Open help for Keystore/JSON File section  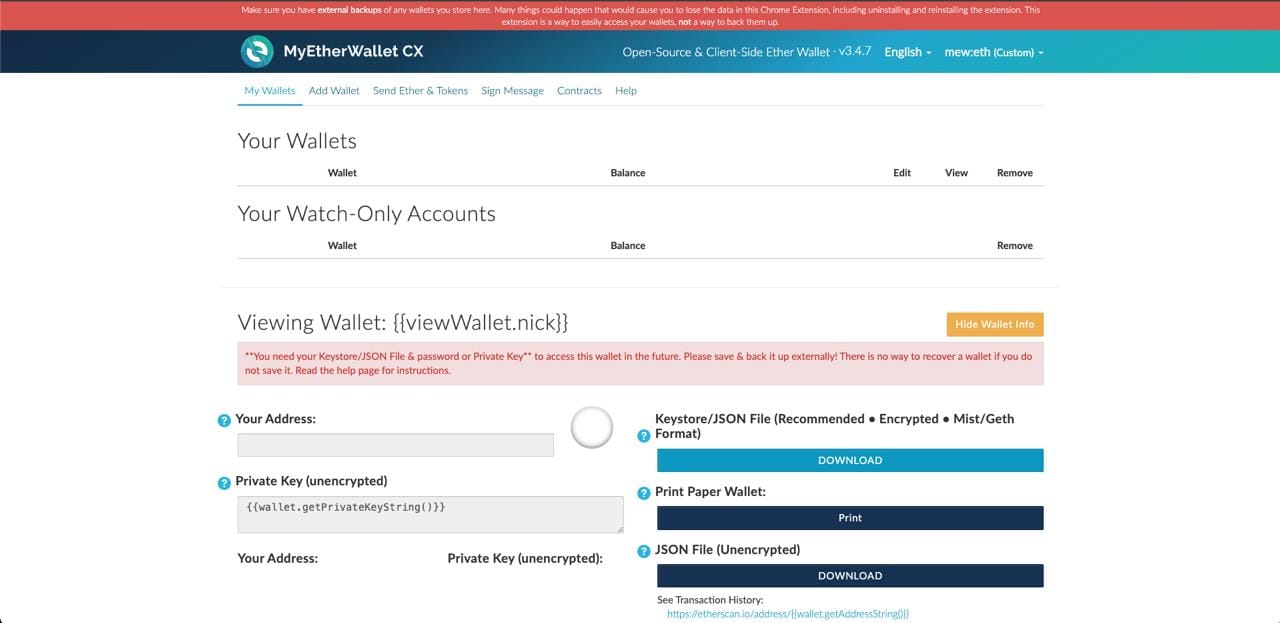(642, 436)
